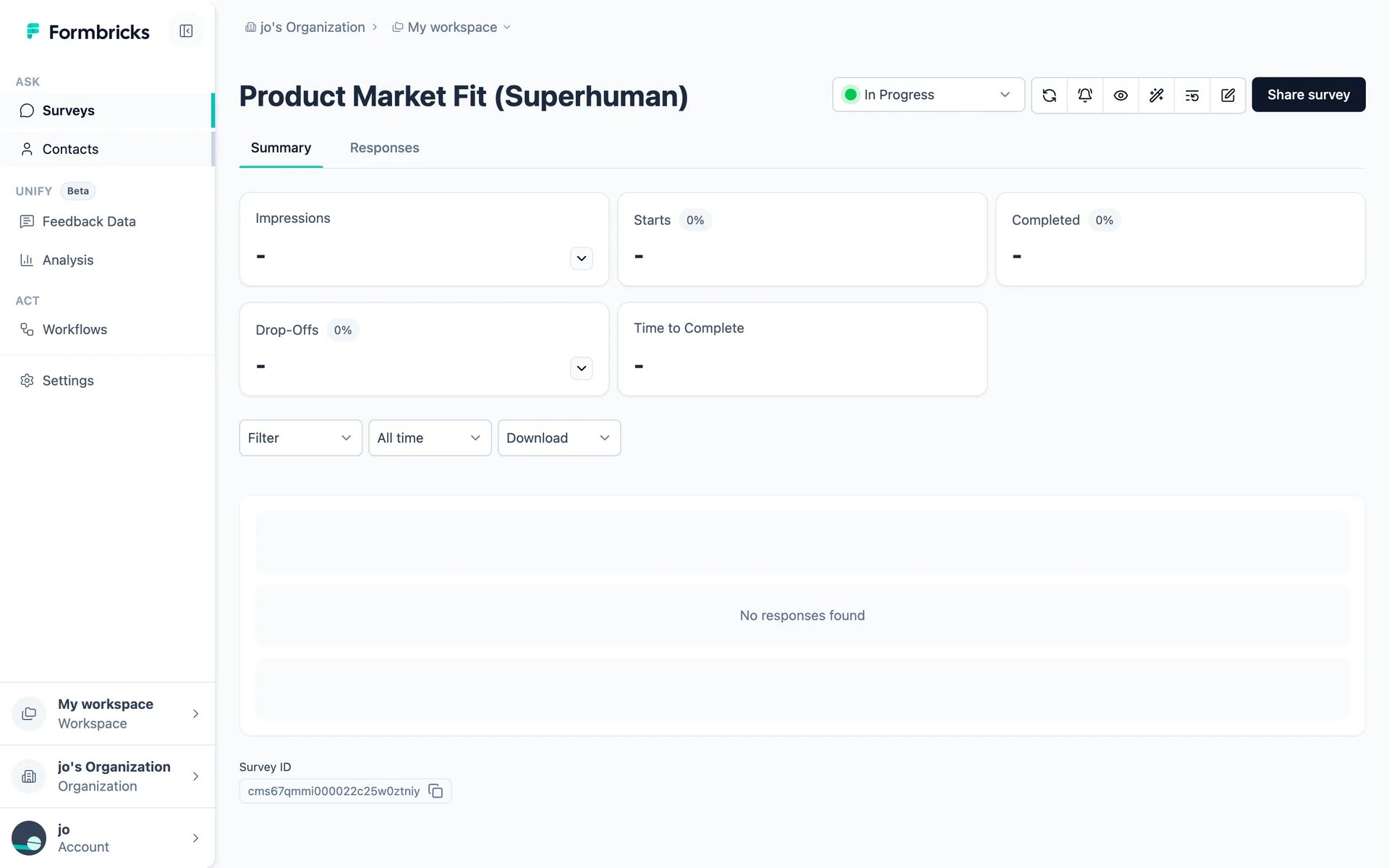Viewport: 1389px width, 868px height.
Task: Preview the survey with the eye icon
Action: tap(1121, 95)
